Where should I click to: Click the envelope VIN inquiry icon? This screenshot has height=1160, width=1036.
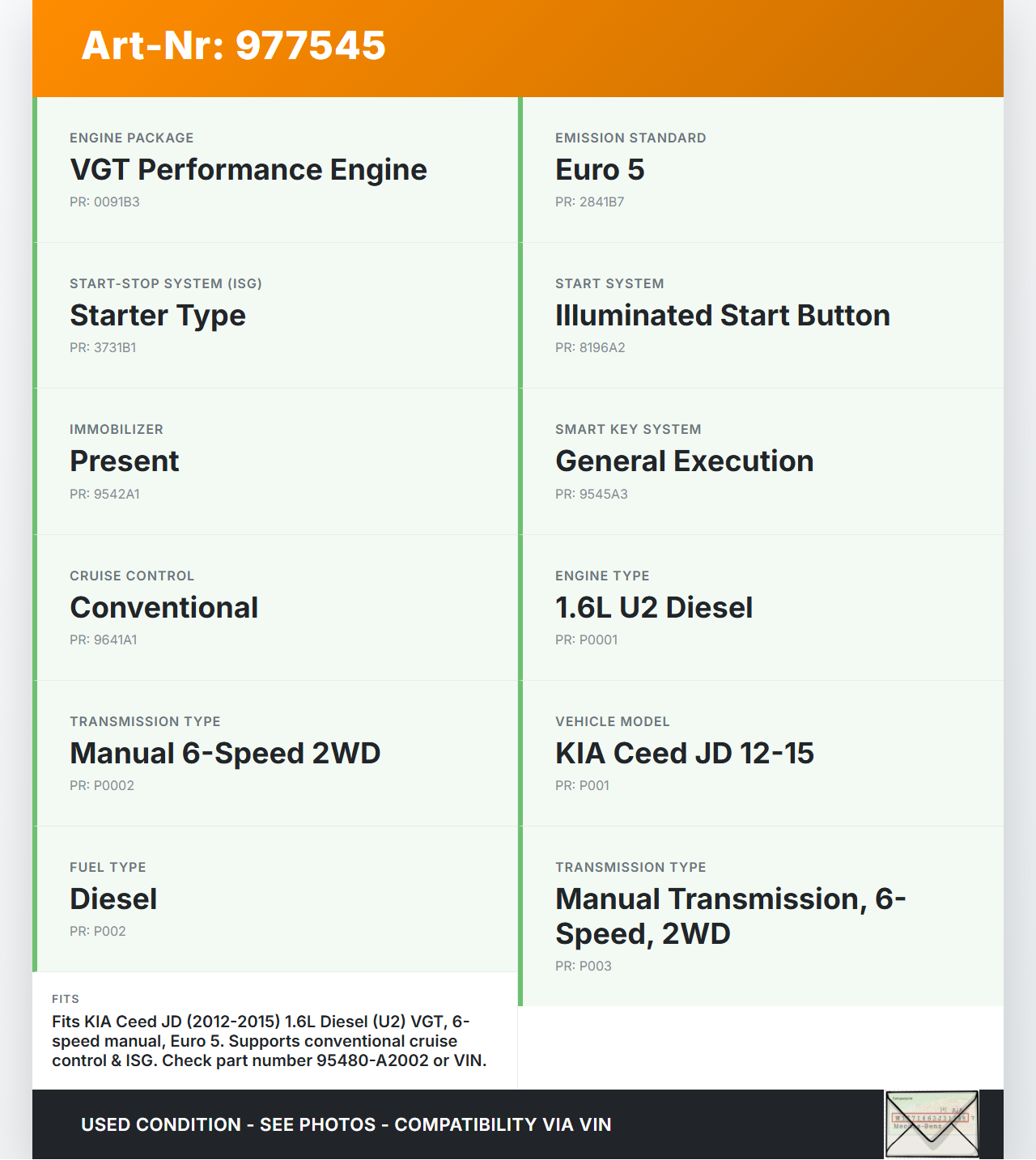pos(932,1124)
